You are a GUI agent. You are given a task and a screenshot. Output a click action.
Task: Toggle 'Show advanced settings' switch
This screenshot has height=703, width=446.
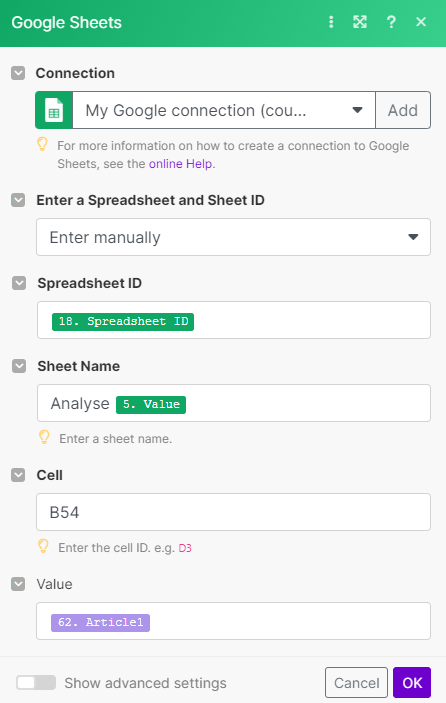36,683
